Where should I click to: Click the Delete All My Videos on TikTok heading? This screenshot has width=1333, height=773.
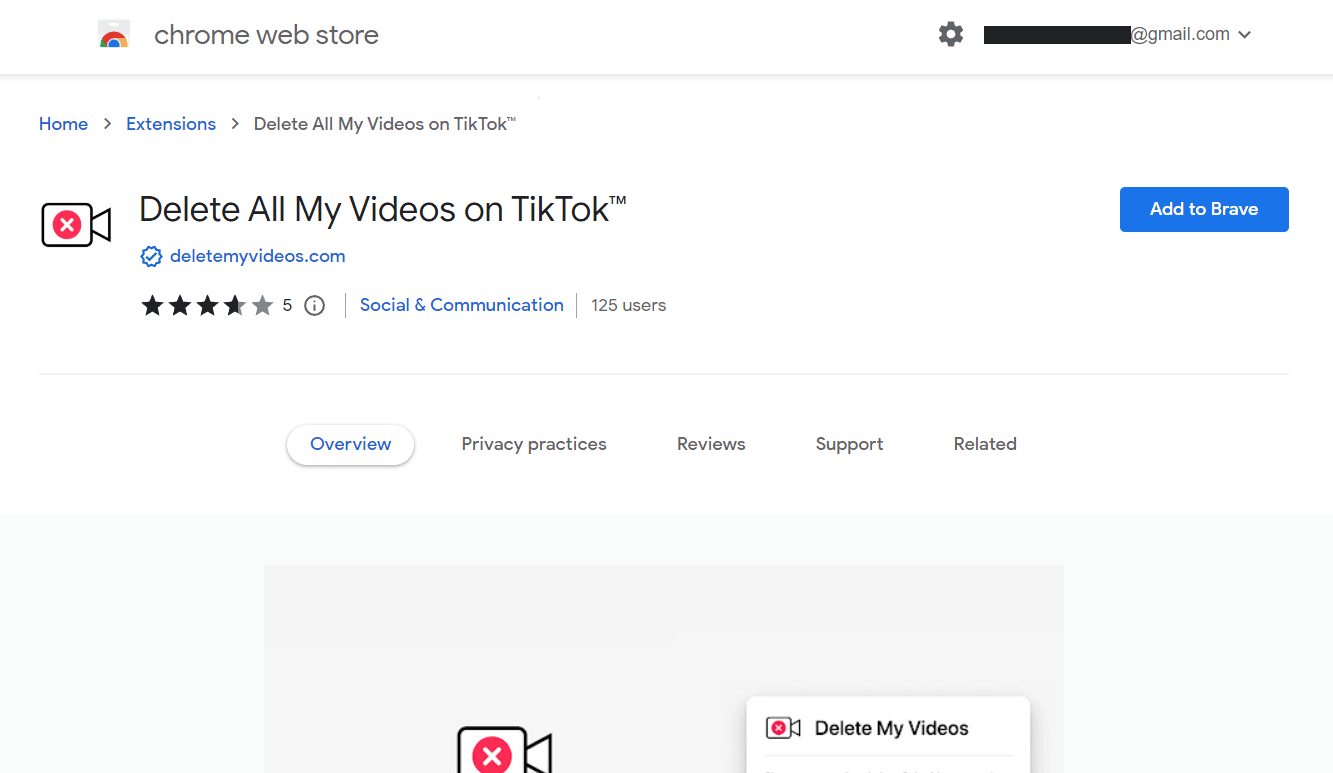(x=383, y=209)
